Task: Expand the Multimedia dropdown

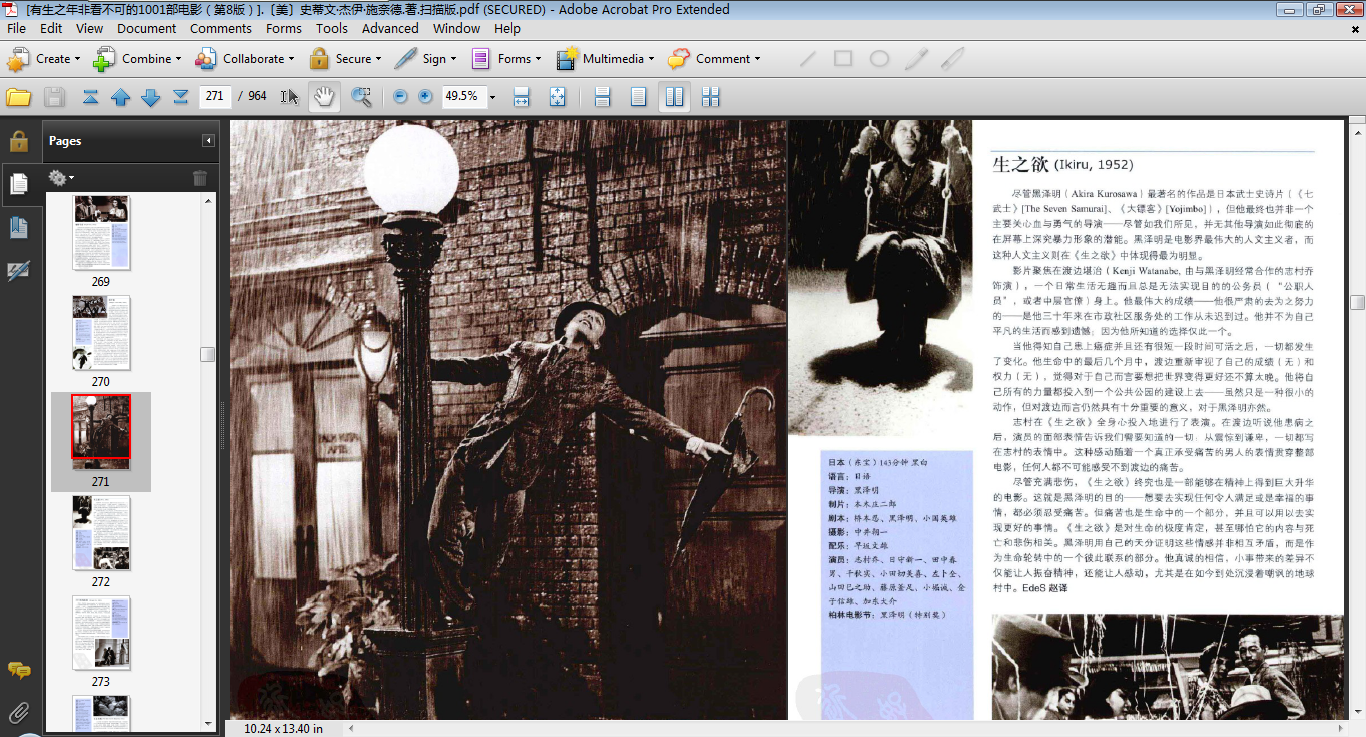Action: [x=605, y=59]
